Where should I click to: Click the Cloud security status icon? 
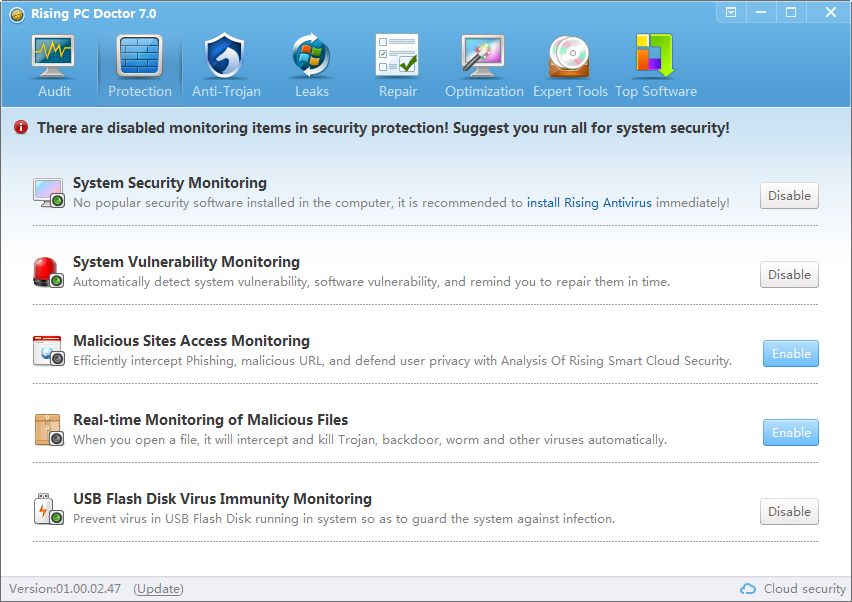[748, 589]
